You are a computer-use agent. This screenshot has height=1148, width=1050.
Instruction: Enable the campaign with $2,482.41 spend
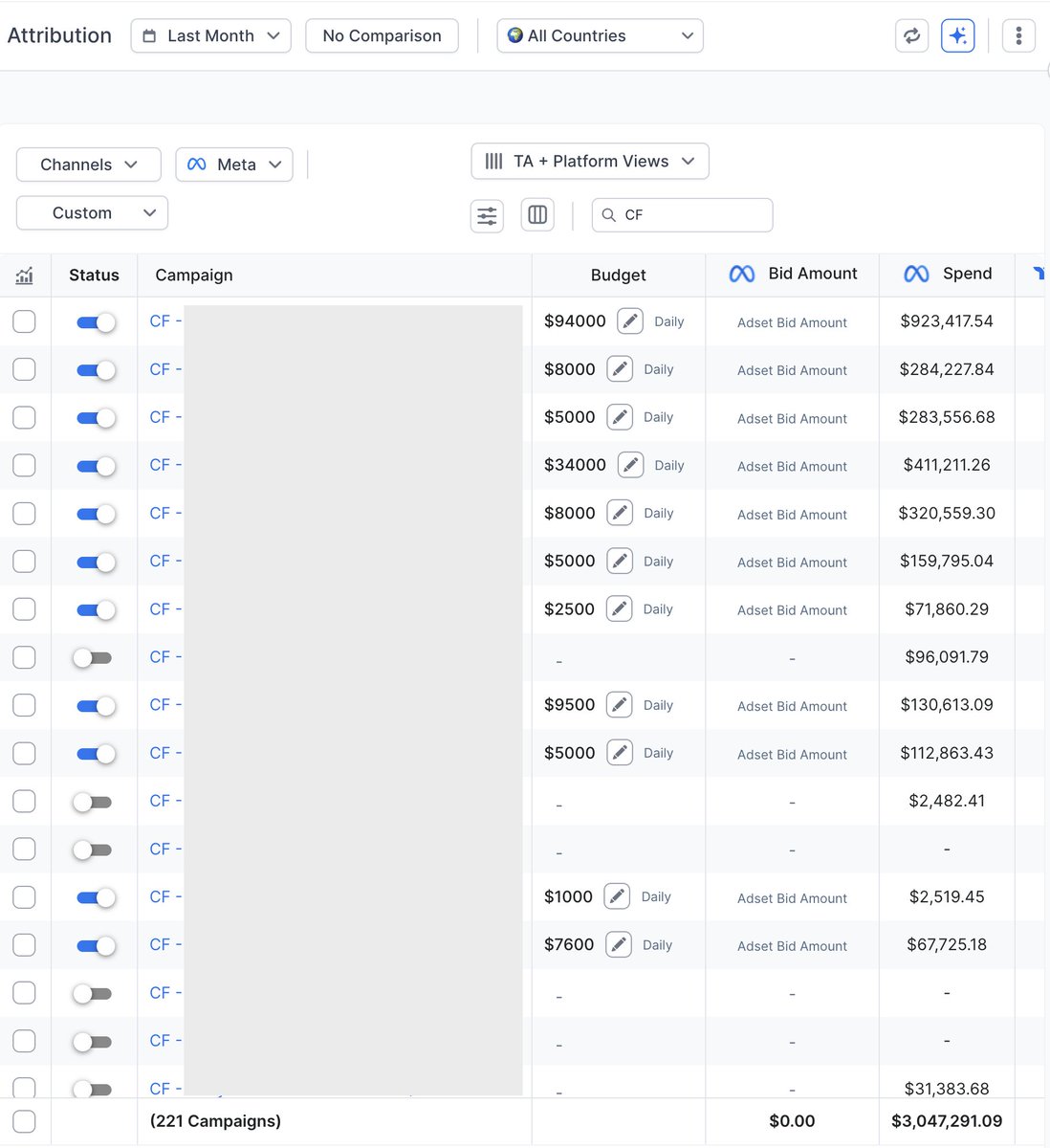[93, 802]
